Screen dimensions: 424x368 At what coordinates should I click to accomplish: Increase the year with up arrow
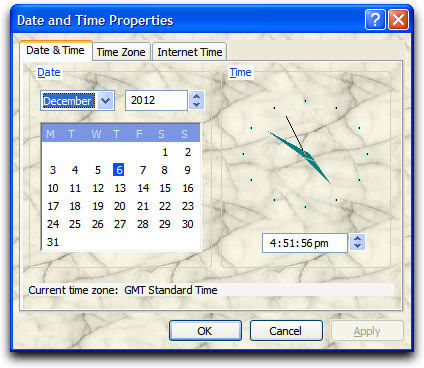197,96
